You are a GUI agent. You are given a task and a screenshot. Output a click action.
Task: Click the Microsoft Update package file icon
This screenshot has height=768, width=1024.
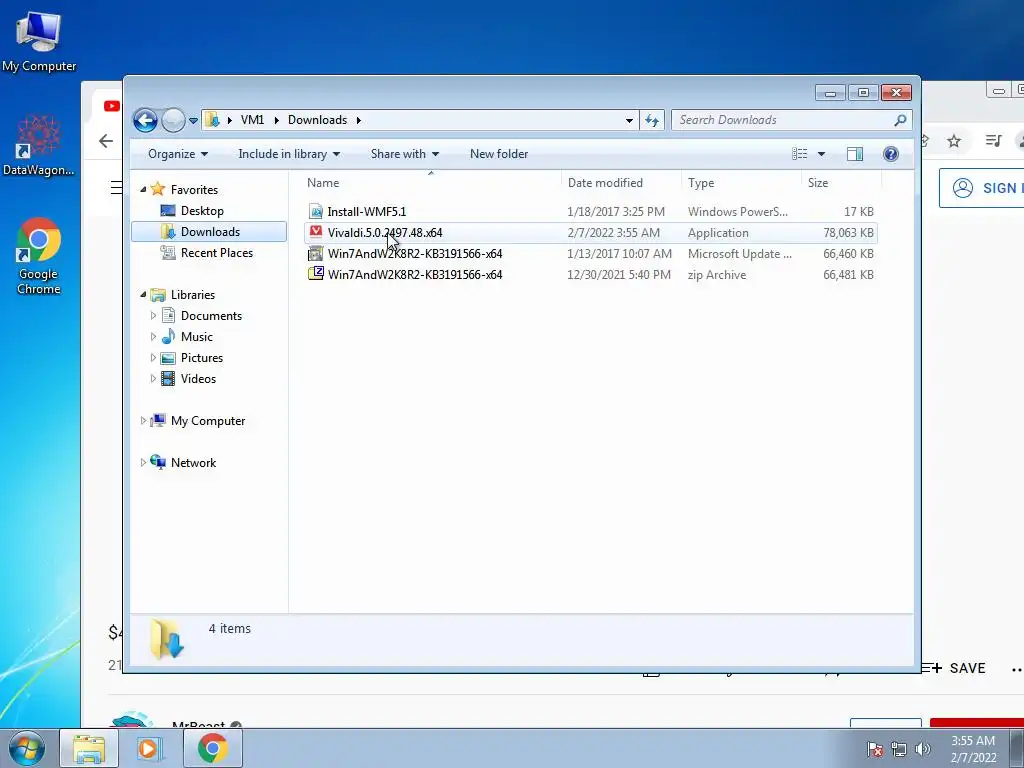point(316,253)
